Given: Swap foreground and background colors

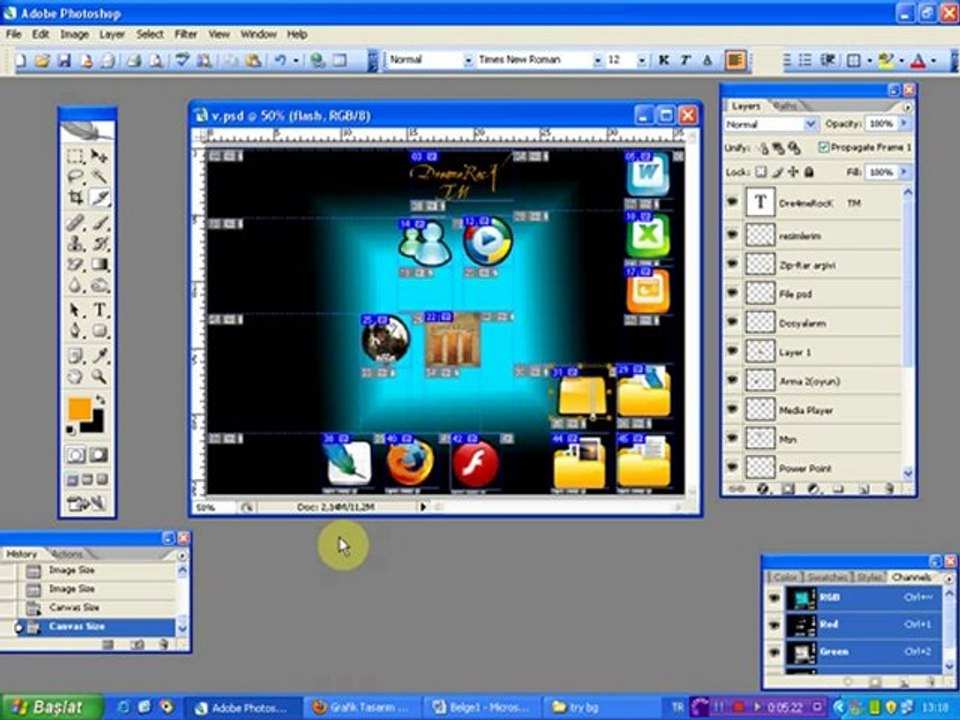Looking at the screenshot, I should [x=100, y=400].
